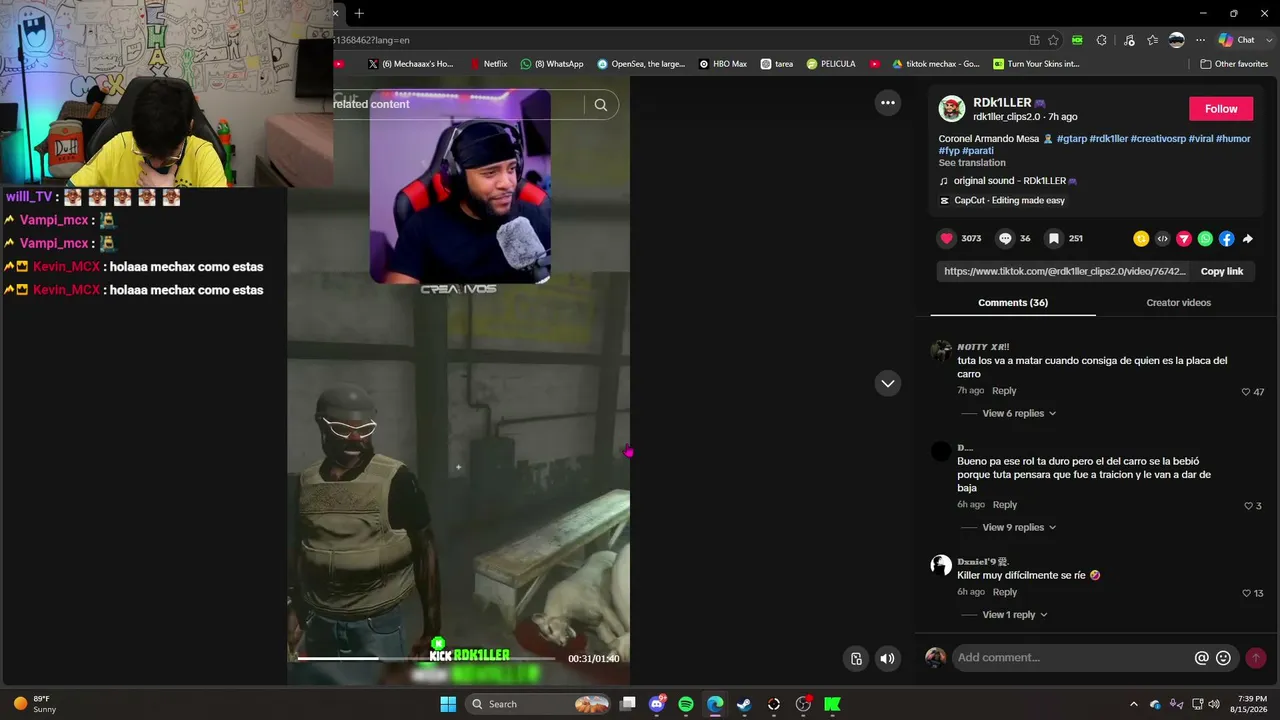Open the WhatsApp bookmark
The image size is (1280, 720).
[552, 64]
